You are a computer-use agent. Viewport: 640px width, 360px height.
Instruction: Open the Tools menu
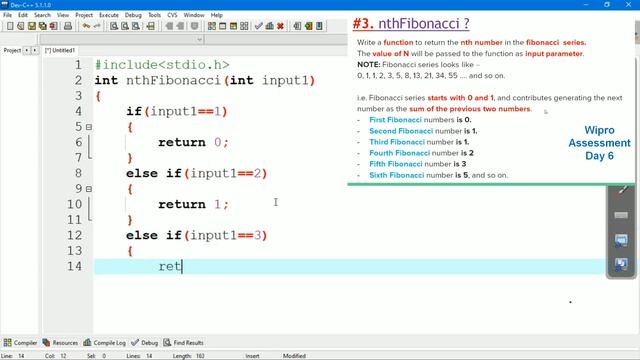tap(154, 15)
